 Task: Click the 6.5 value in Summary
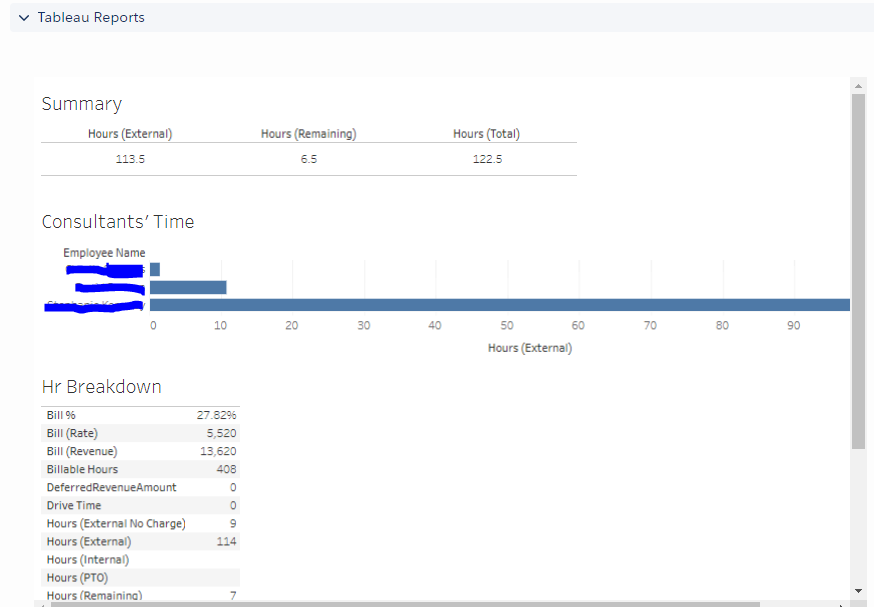pyautogui.click(x=308, y=159)
